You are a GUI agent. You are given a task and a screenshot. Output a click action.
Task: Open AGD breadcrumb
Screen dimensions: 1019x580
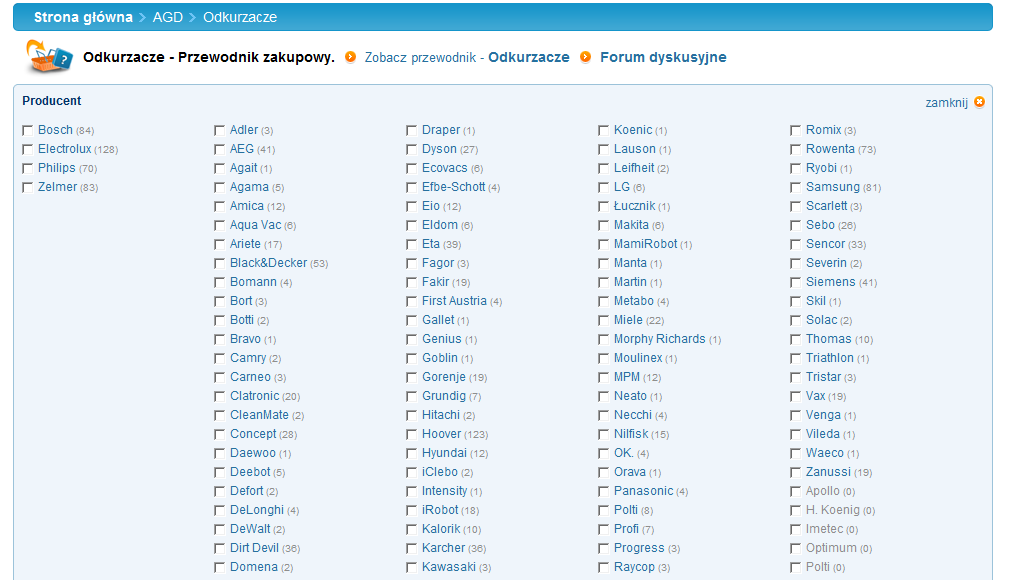tap(168, 17)
